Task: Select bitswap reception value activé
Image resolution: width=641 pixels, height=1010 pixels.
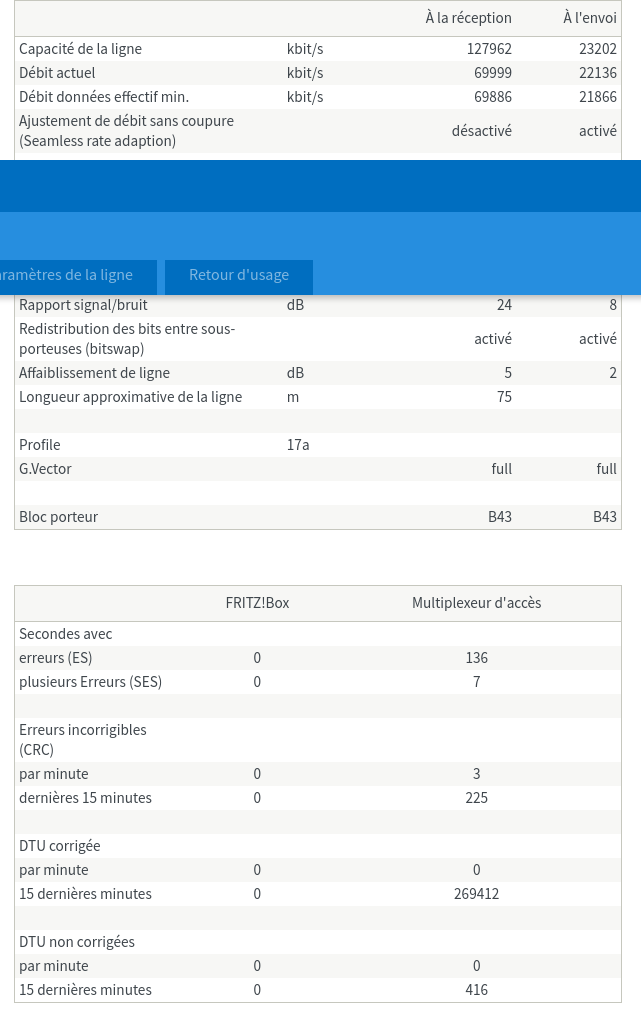Action: [493, 339]
